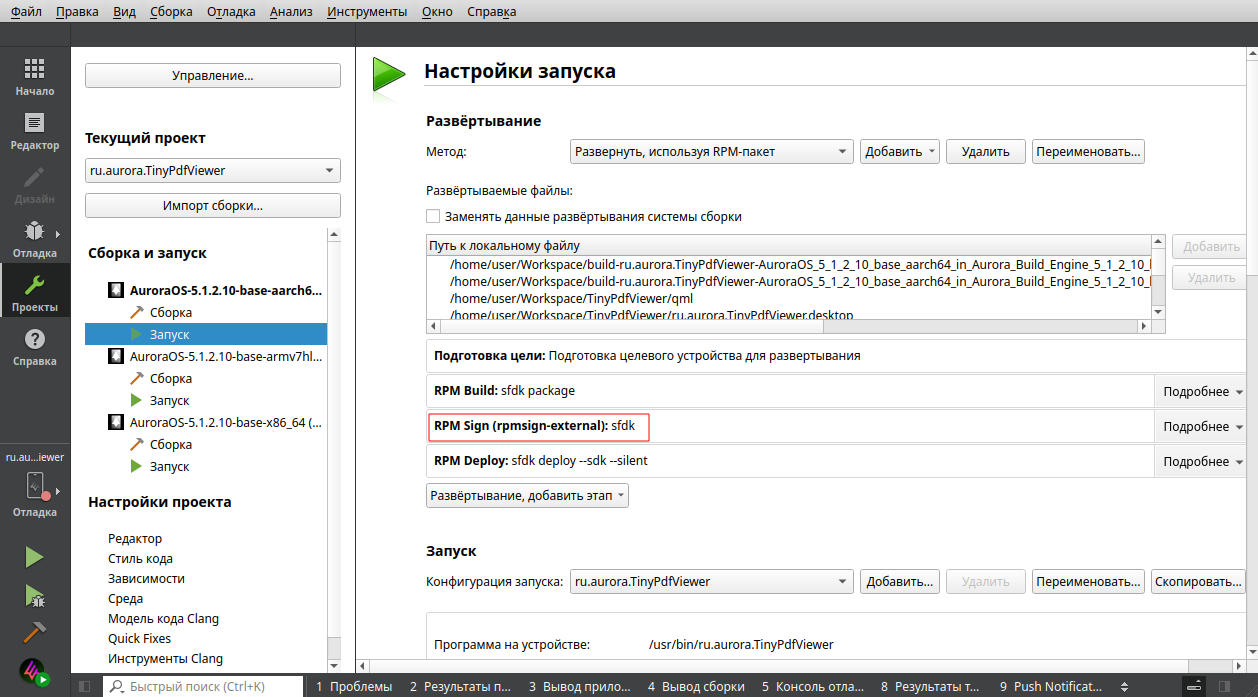Viewport: 1258px width, 697px height.
Task: Click AuroraOS-5.1.2.10-base-armv7hl kit icon
Action: tap(116, 357)
